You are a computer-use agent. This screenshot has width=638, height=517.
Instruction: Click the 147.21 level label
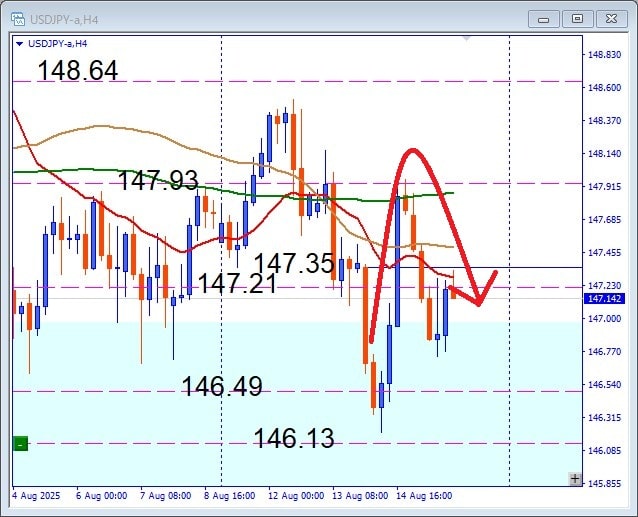237,283
